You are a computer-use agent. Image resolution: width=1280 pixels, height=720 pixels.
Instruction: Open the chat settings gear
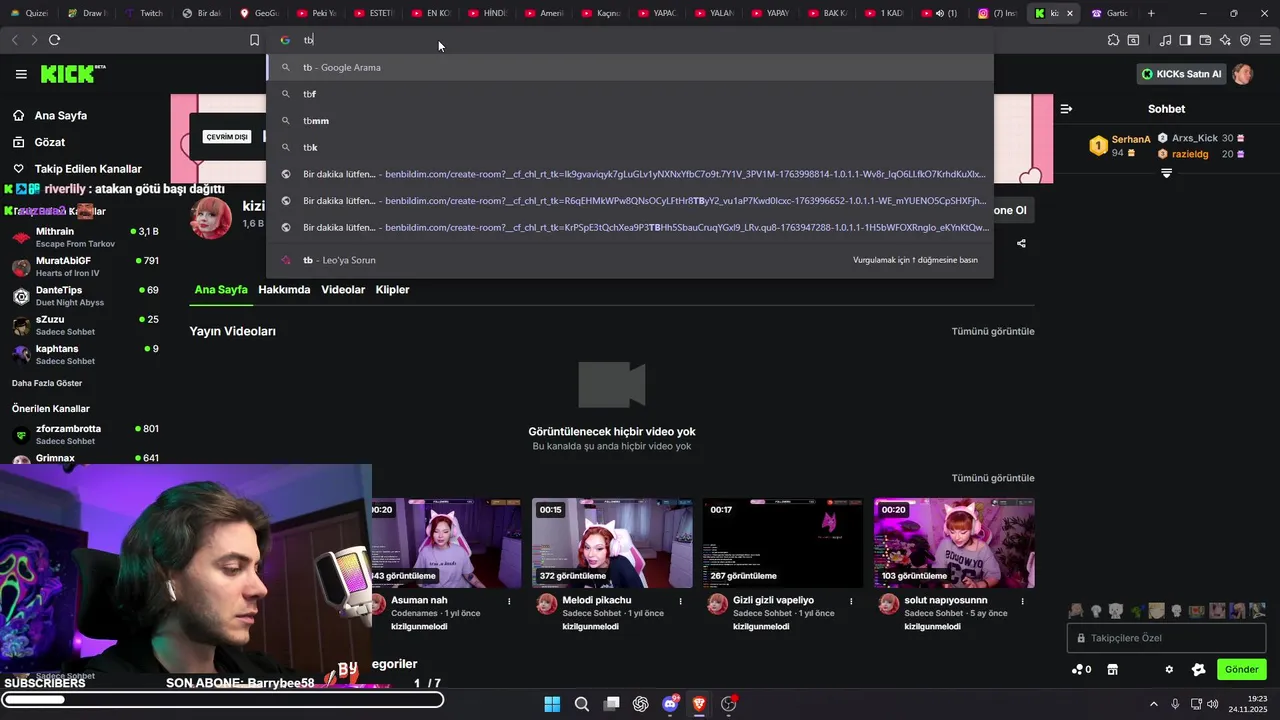1169,670
